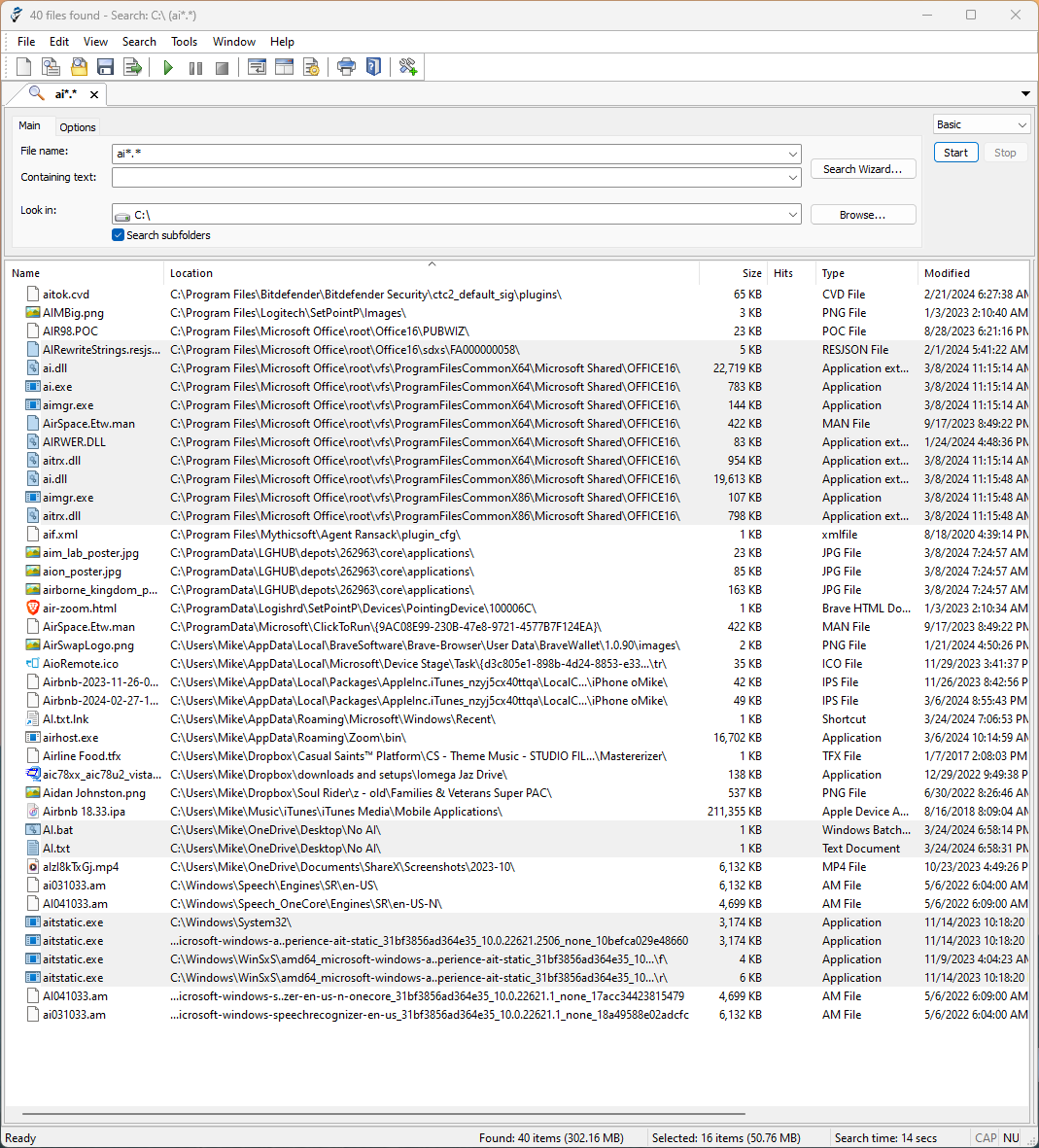The image size is (1039, 1148).
Task: Click the Search Wizard button
Action: 862,169
